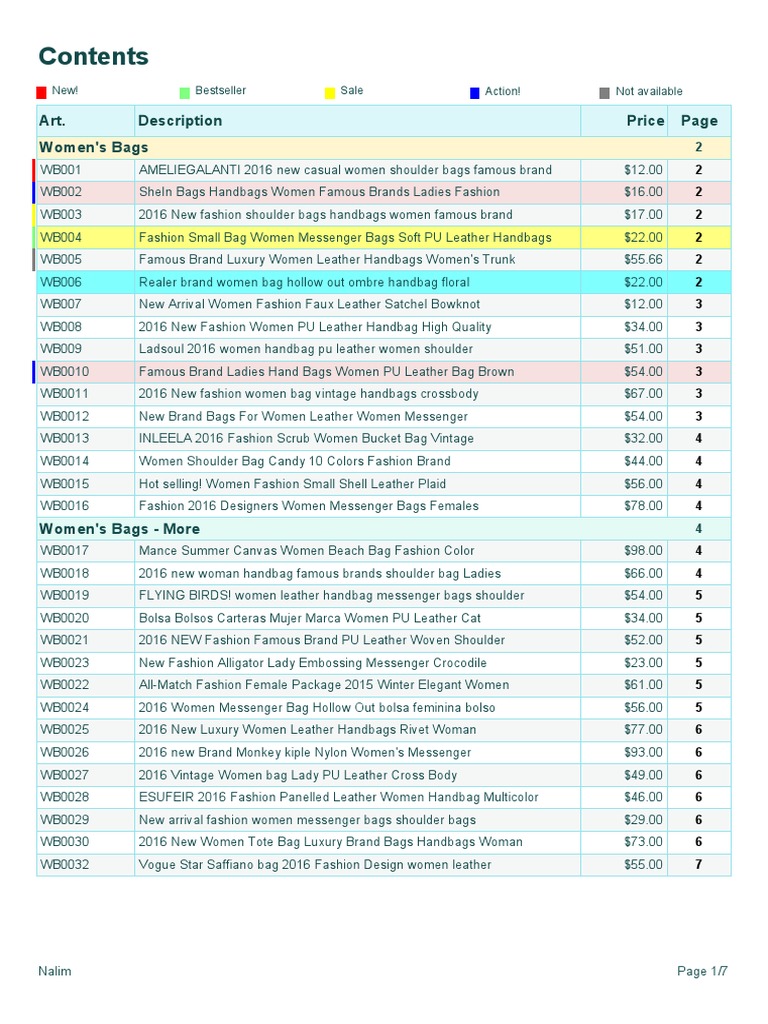Click article code WB0021
The image size is (768, 1024).
tap(64, 641)
